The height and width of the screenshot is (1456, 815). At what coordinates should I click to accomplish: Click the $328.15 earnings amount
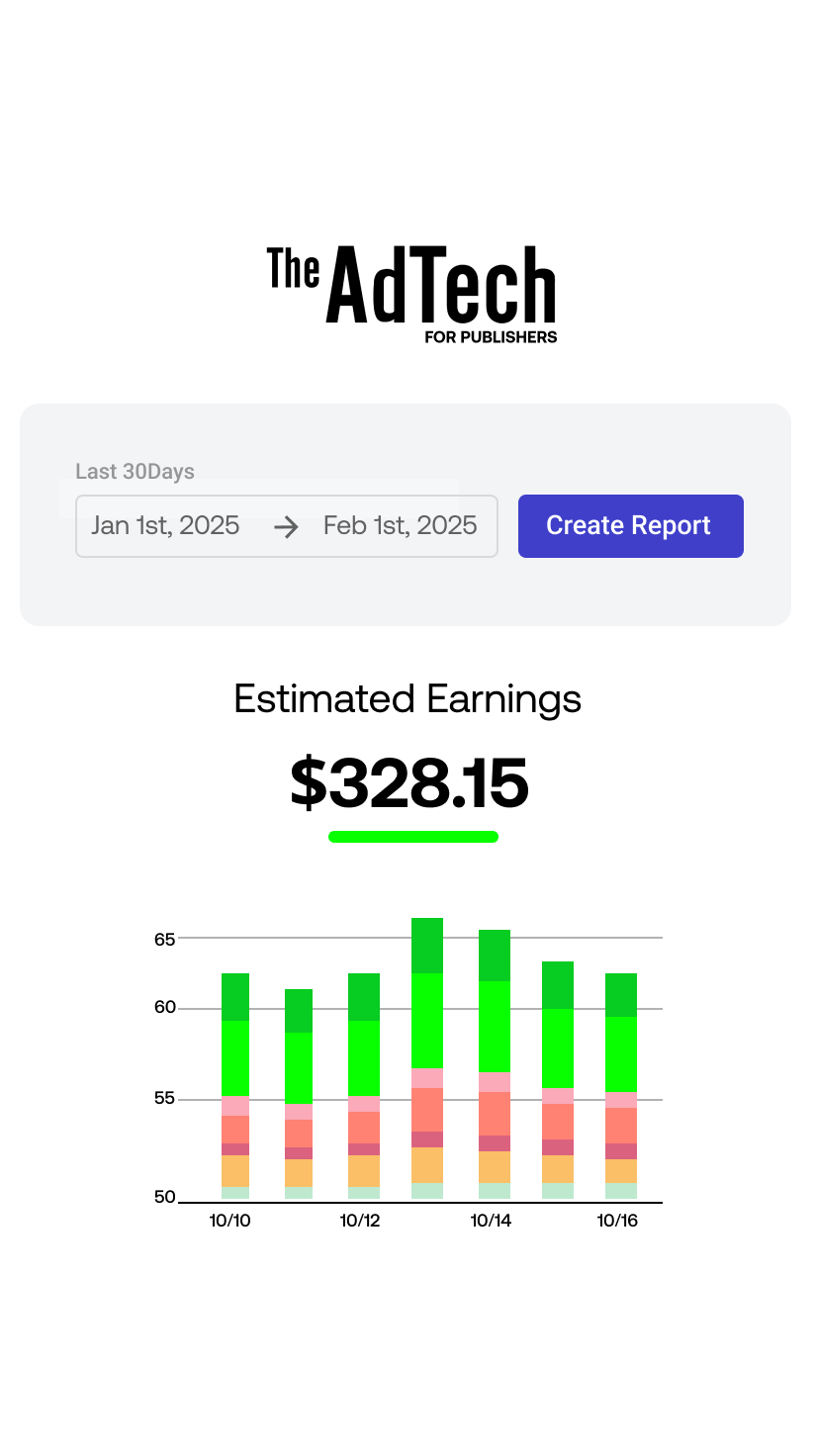[x=409, y=782]
